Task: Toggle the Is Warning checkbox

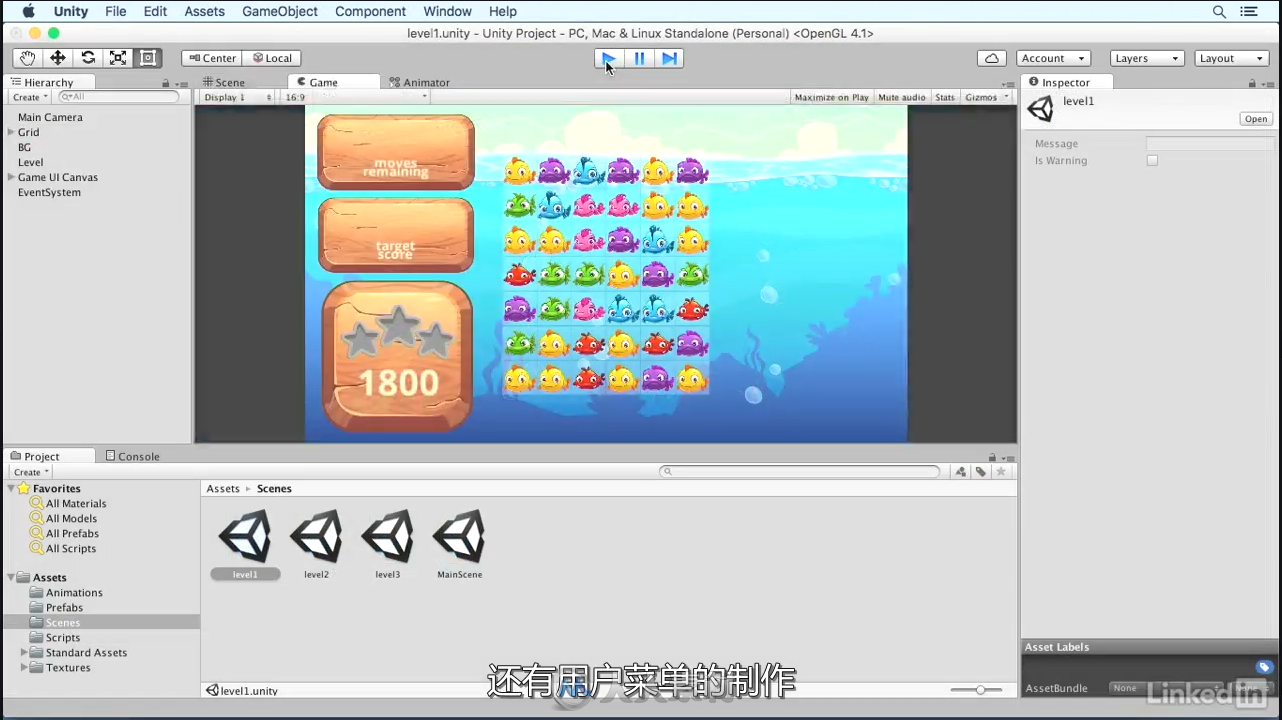Action: pyautogui.click(x=1152, y=161)
